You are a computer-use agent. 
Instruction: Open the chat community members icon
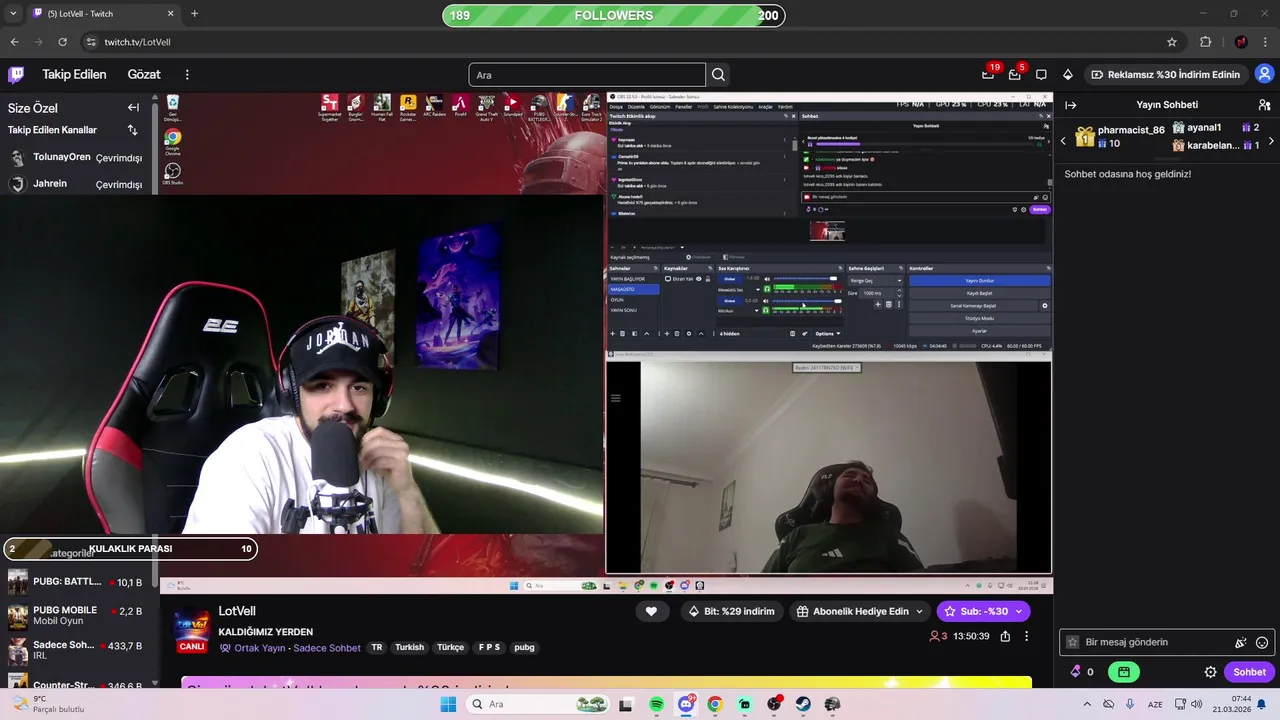[1264, 104]
